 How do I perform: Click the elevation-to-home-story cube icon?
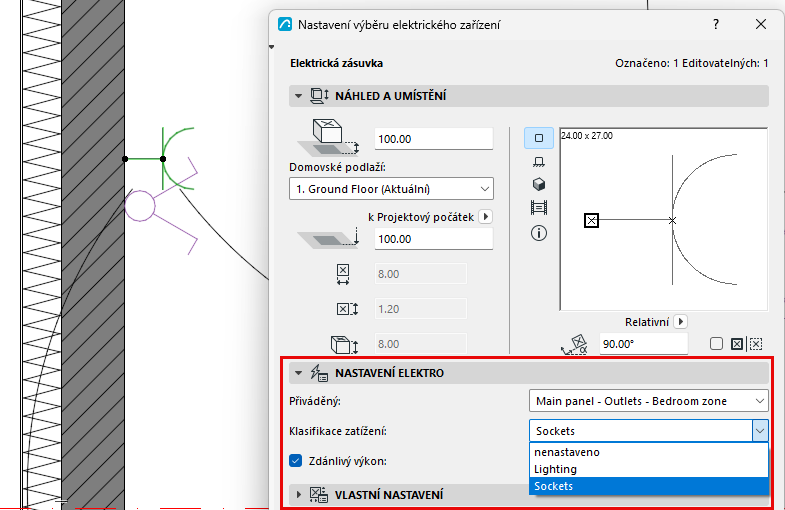tap(328, 138)
